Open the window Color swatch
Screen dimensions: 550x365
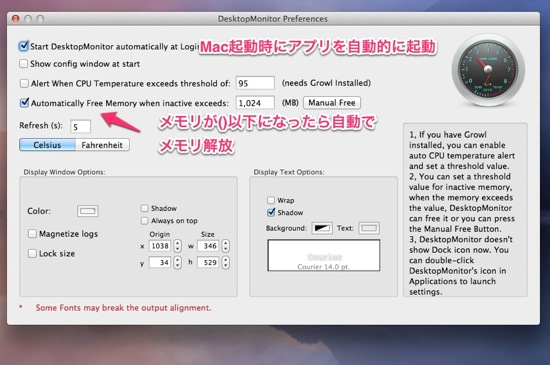coord(88,211)
